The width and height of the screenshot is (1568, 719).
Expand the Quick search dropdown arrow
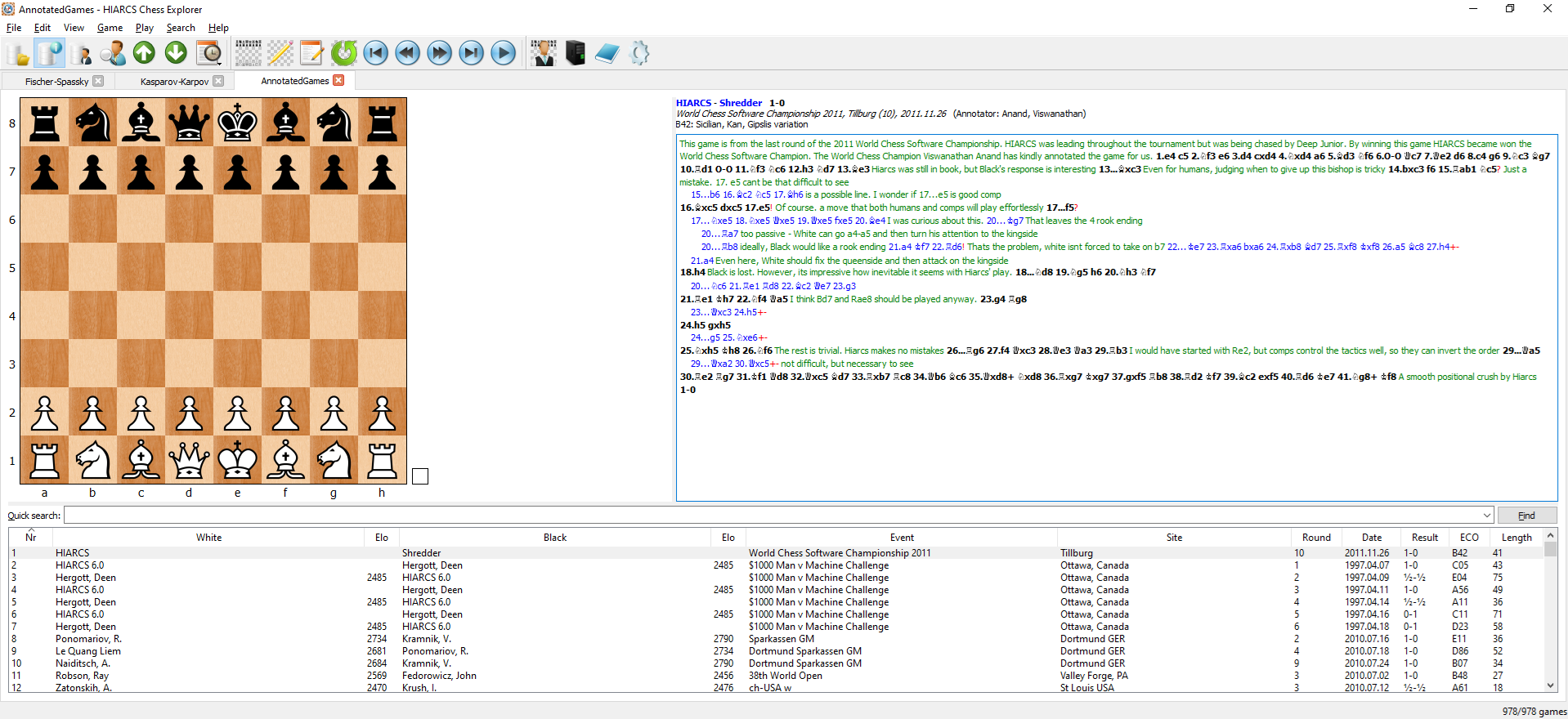[x=1487, y=516]
